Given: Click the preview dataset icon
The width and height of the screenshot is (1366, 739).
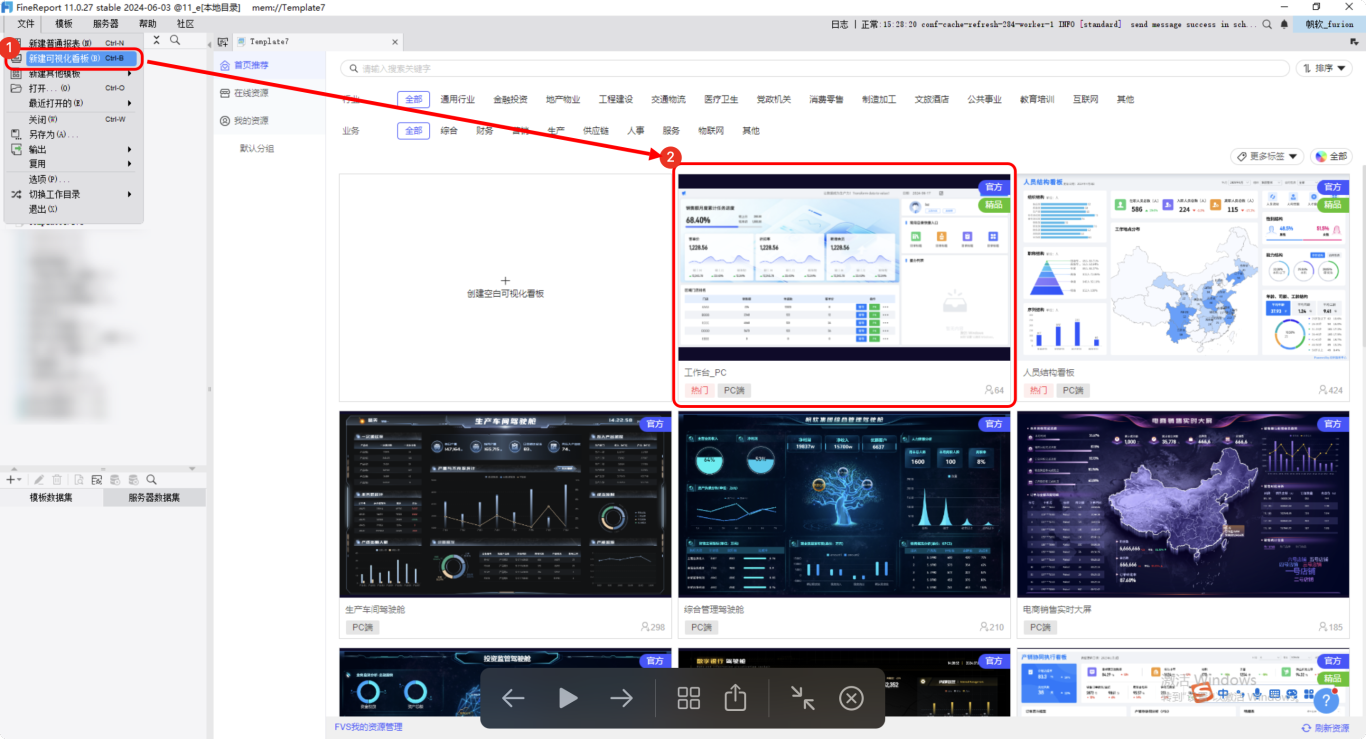Looking at the screenshot, I should click(x=79, y=480).
